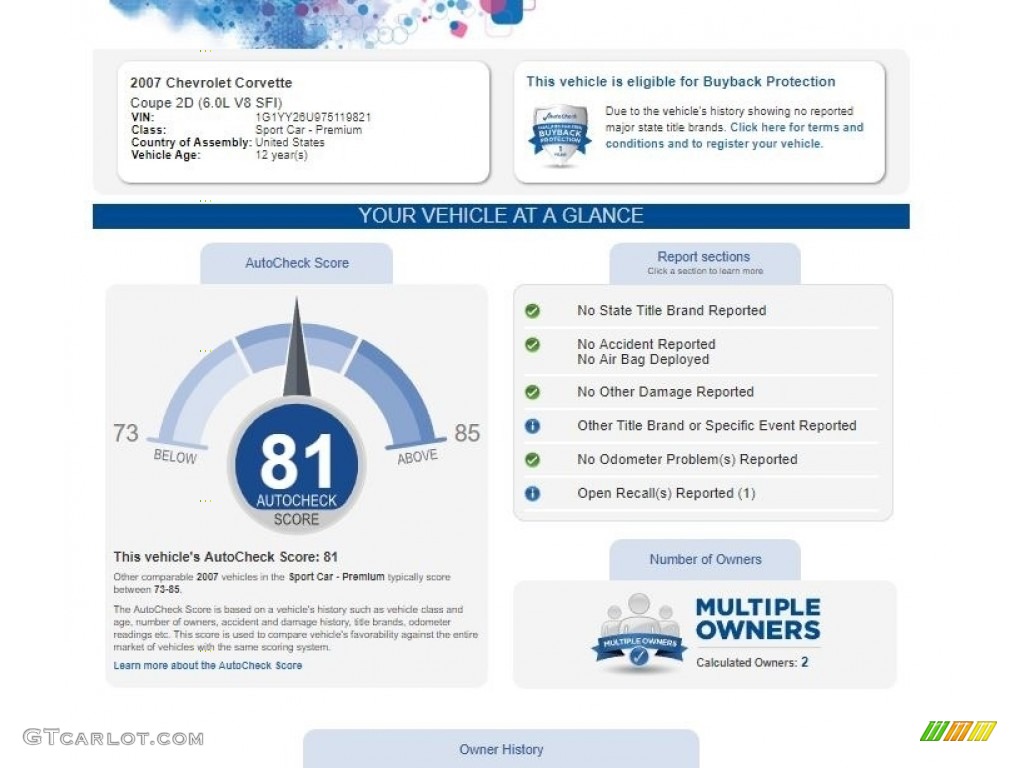Click the Buyback Protection shield badge
Image resolution: width=1024 pixels, height=768 pixels.
pyautogui.click(x=560, y=136)
